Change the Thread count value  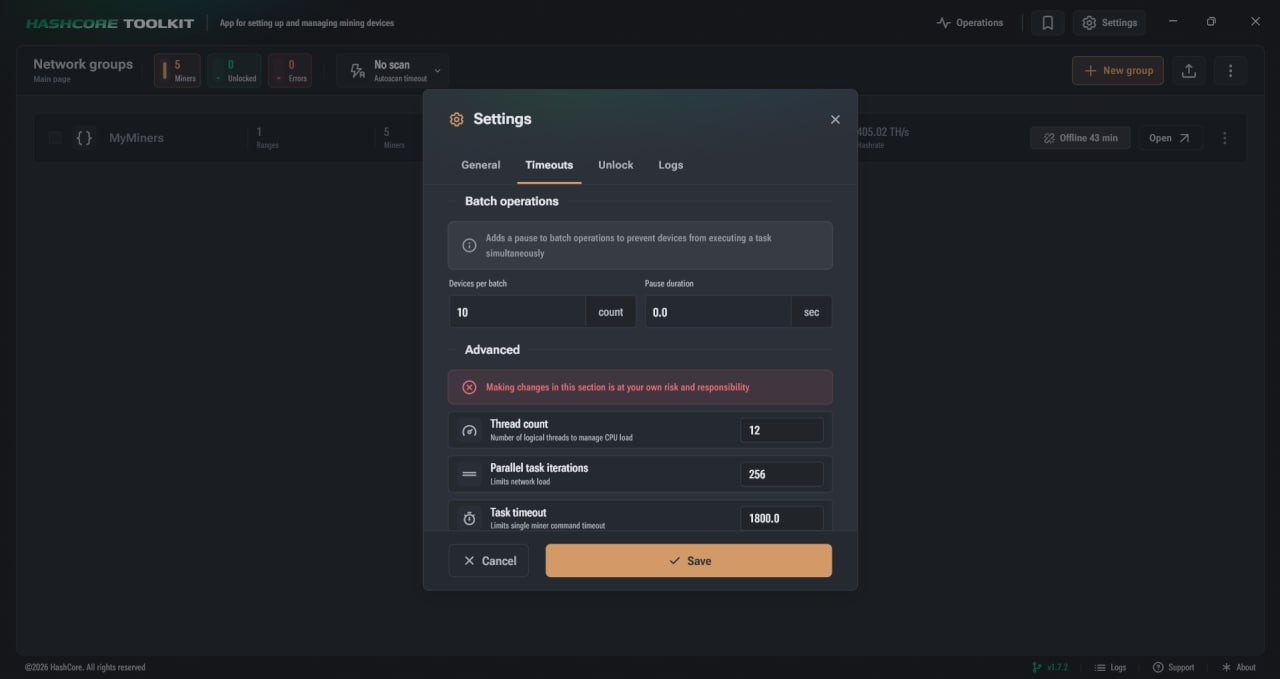pyautogui.click(x=782, y=430)
